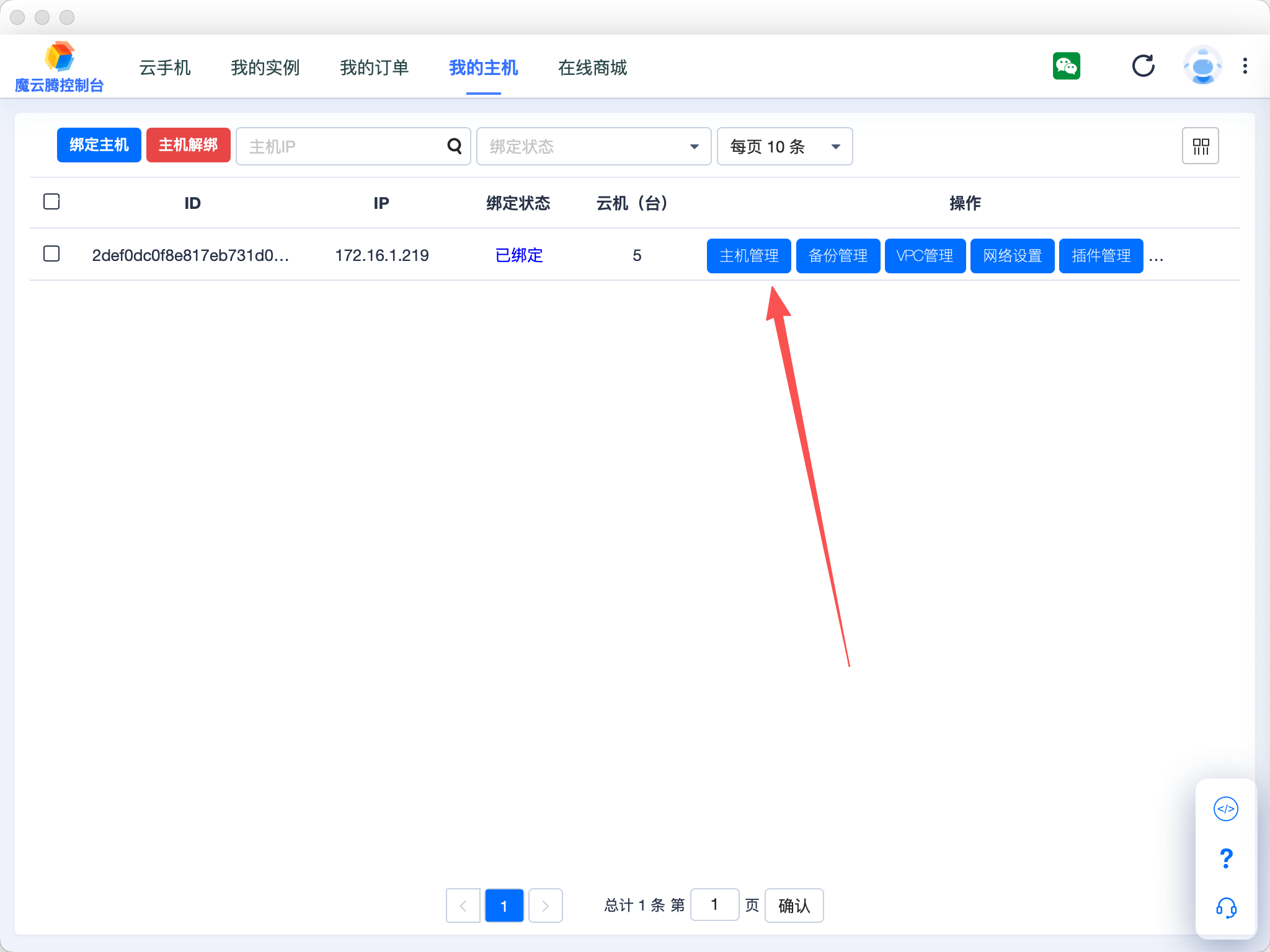
Task: Toggle the select-all header checkbox
Action: (x=51, y=201)
